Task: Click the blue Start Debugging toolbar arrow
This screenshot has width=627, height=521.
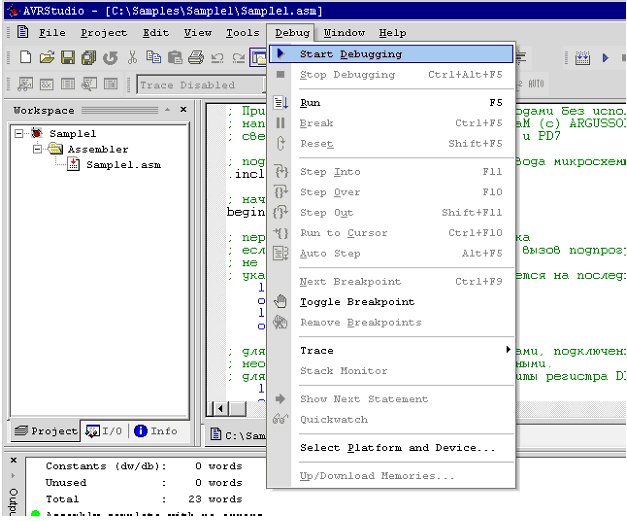Action: coord(606,58)
